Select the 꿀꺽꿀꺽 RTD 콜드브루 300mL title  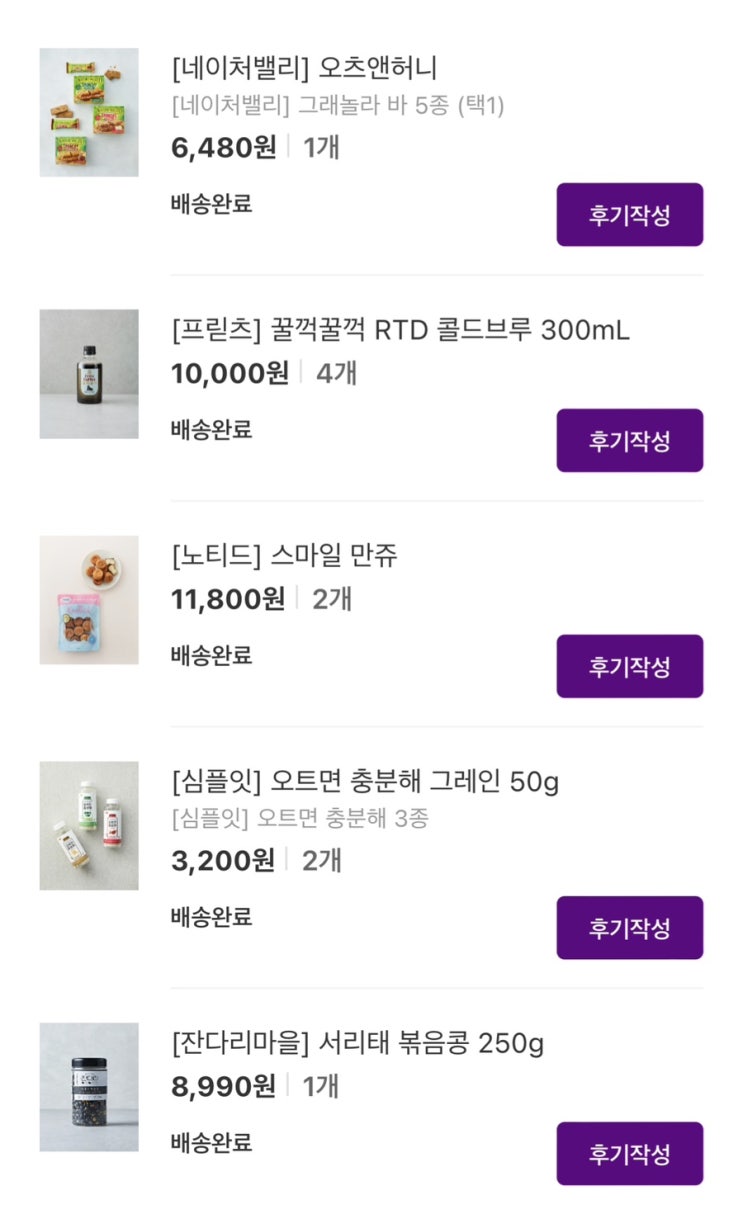coord(400,330)
